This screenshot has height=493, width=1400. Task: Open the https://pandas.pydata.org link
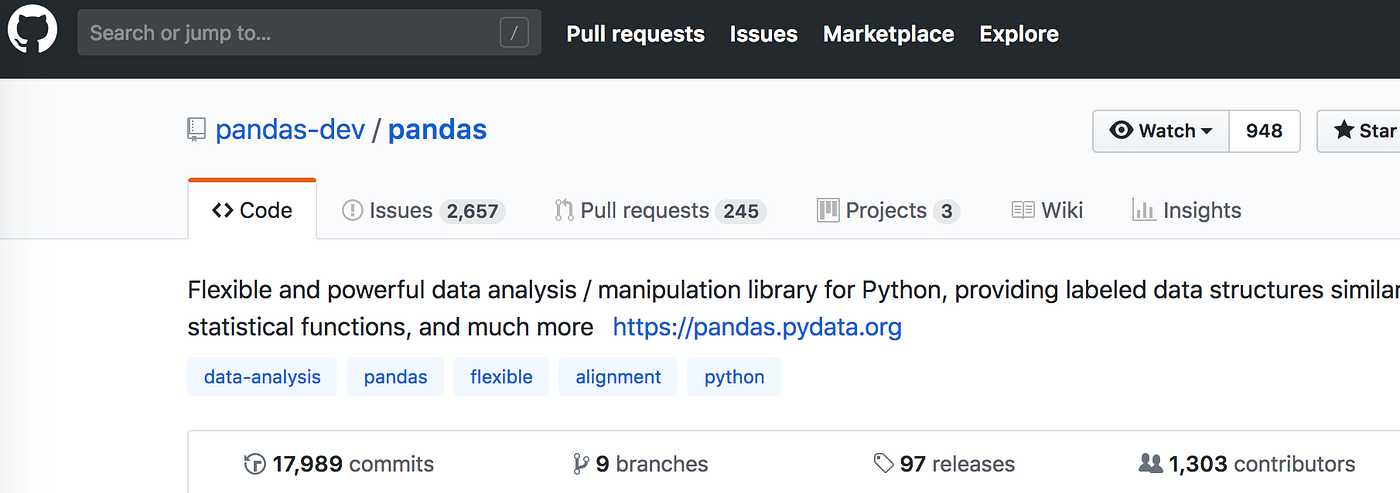pos(757,327)
